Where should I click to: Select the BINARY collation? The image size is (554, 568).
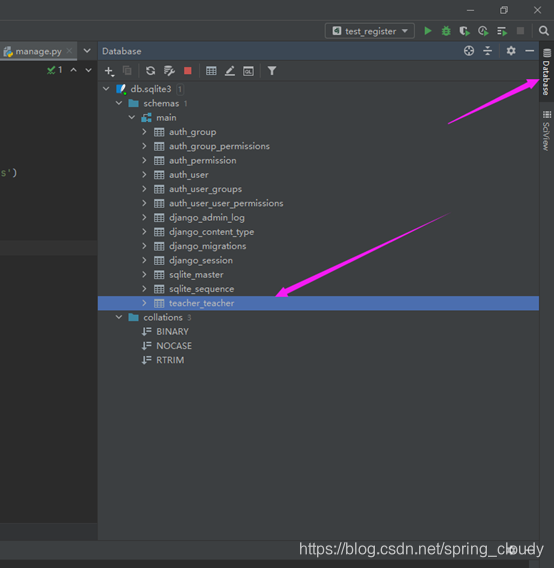[172, 331]
